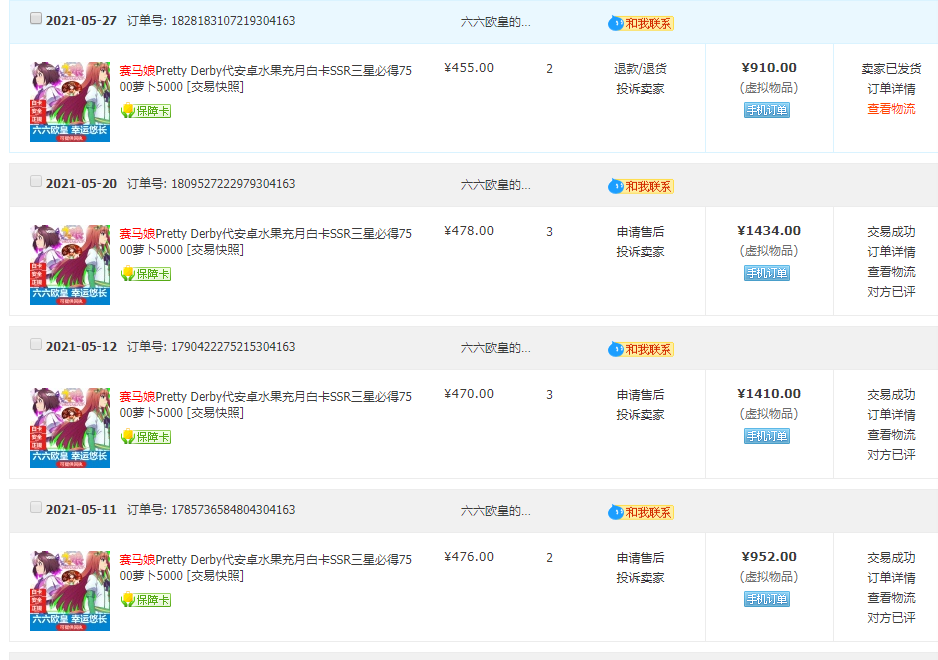This screenshot has height=660, width=938.
Task: Click 申请售后 for the ¥1410.00 order
Action: pyautogui.click(x=640, y=395)
